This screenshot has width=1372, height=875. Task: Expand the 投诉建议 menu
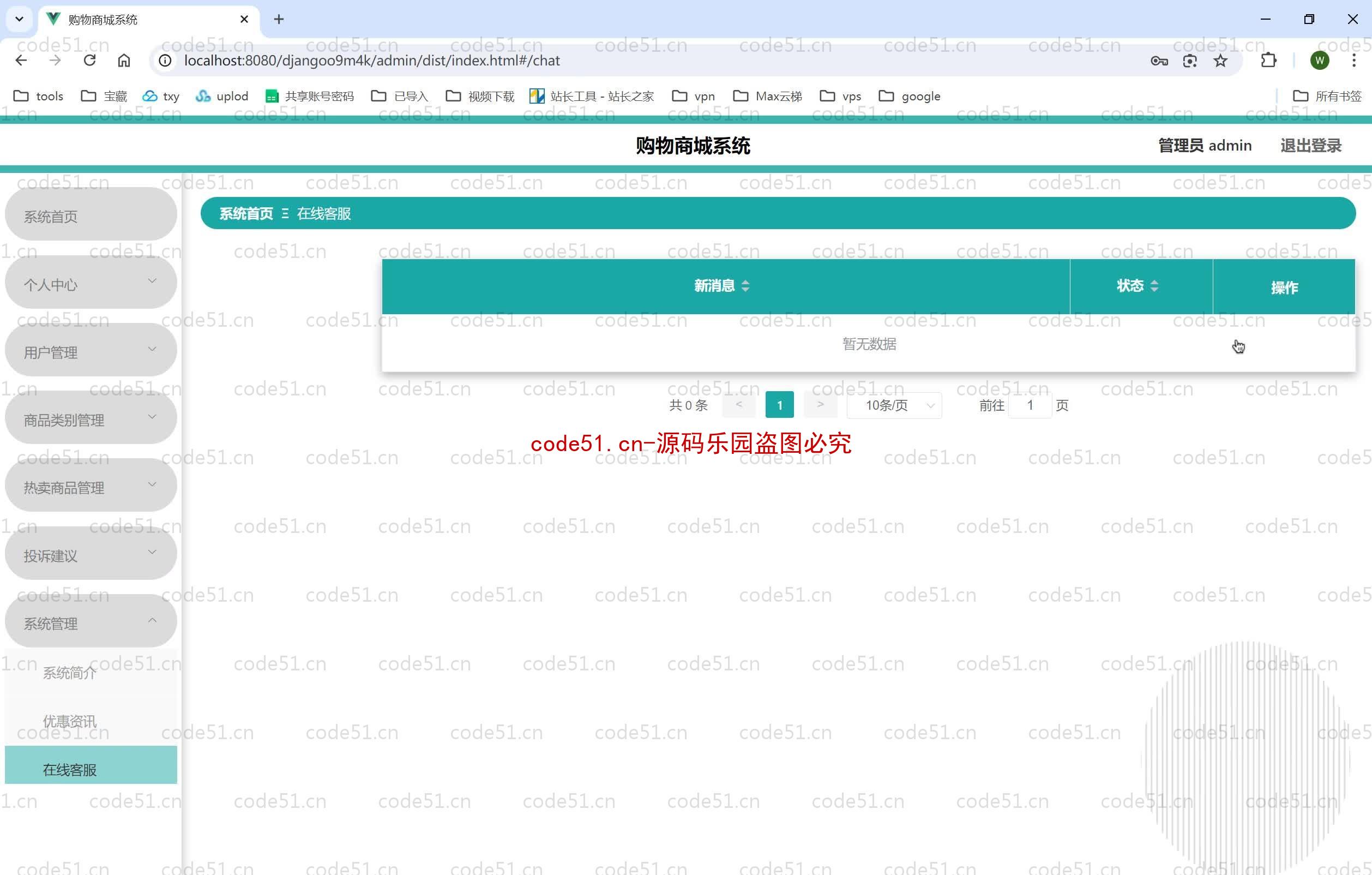pos(91,554)
